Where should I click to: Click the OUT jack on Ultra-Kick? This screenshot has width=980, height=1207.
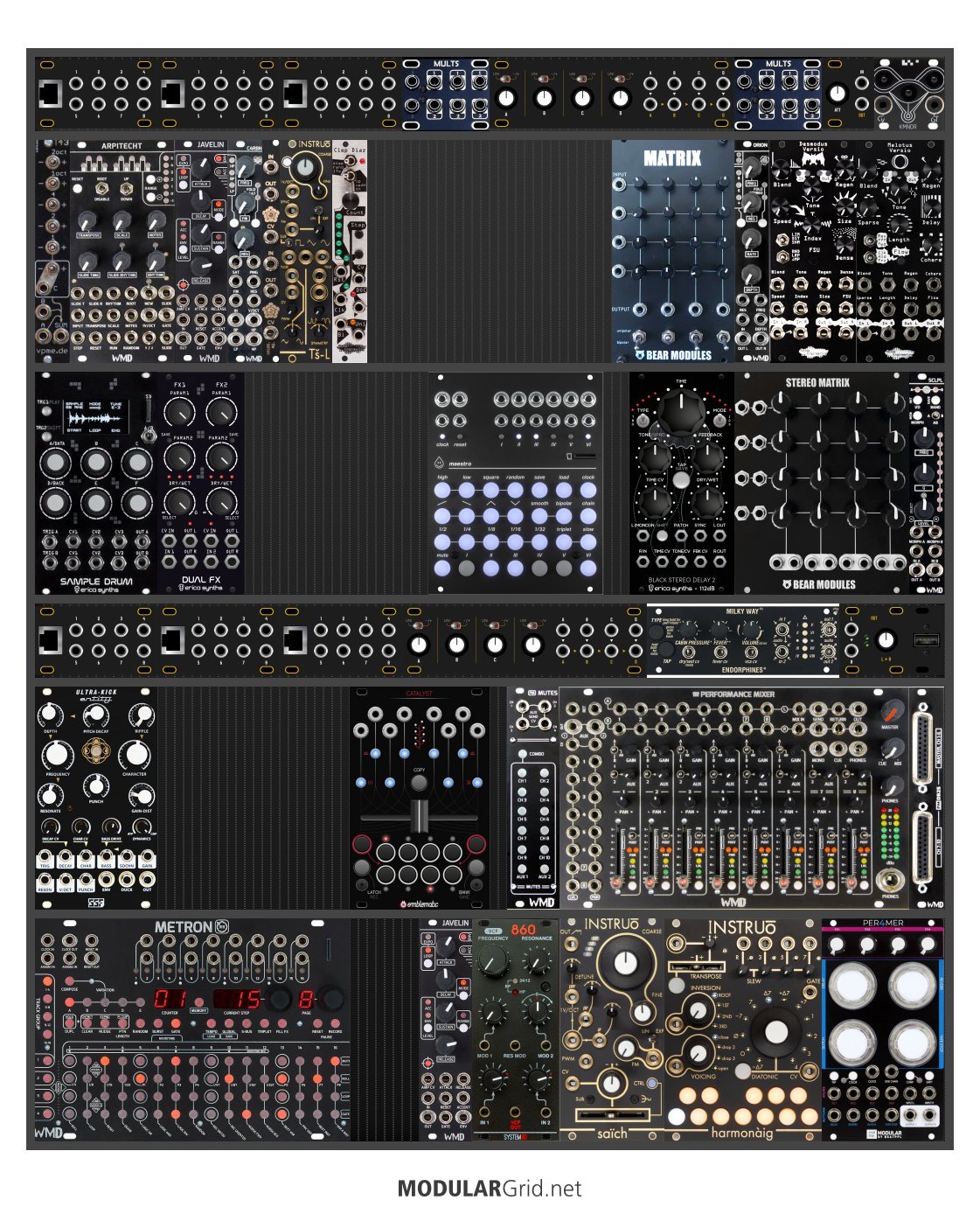[x=147, y=879]
